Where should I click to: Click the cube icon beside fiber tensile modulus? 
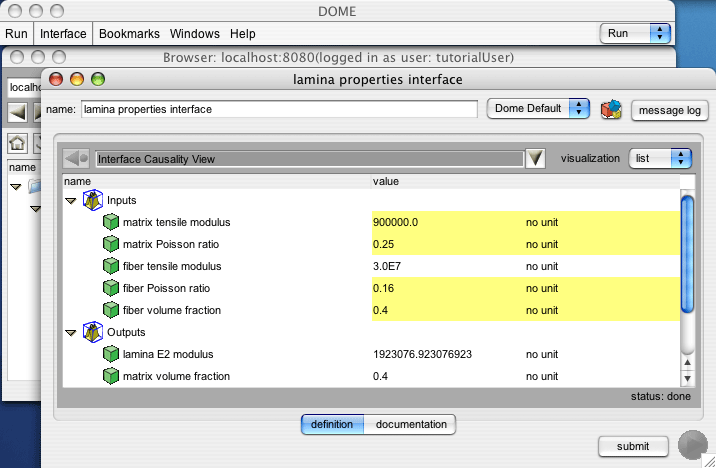[x=111, y=266]
